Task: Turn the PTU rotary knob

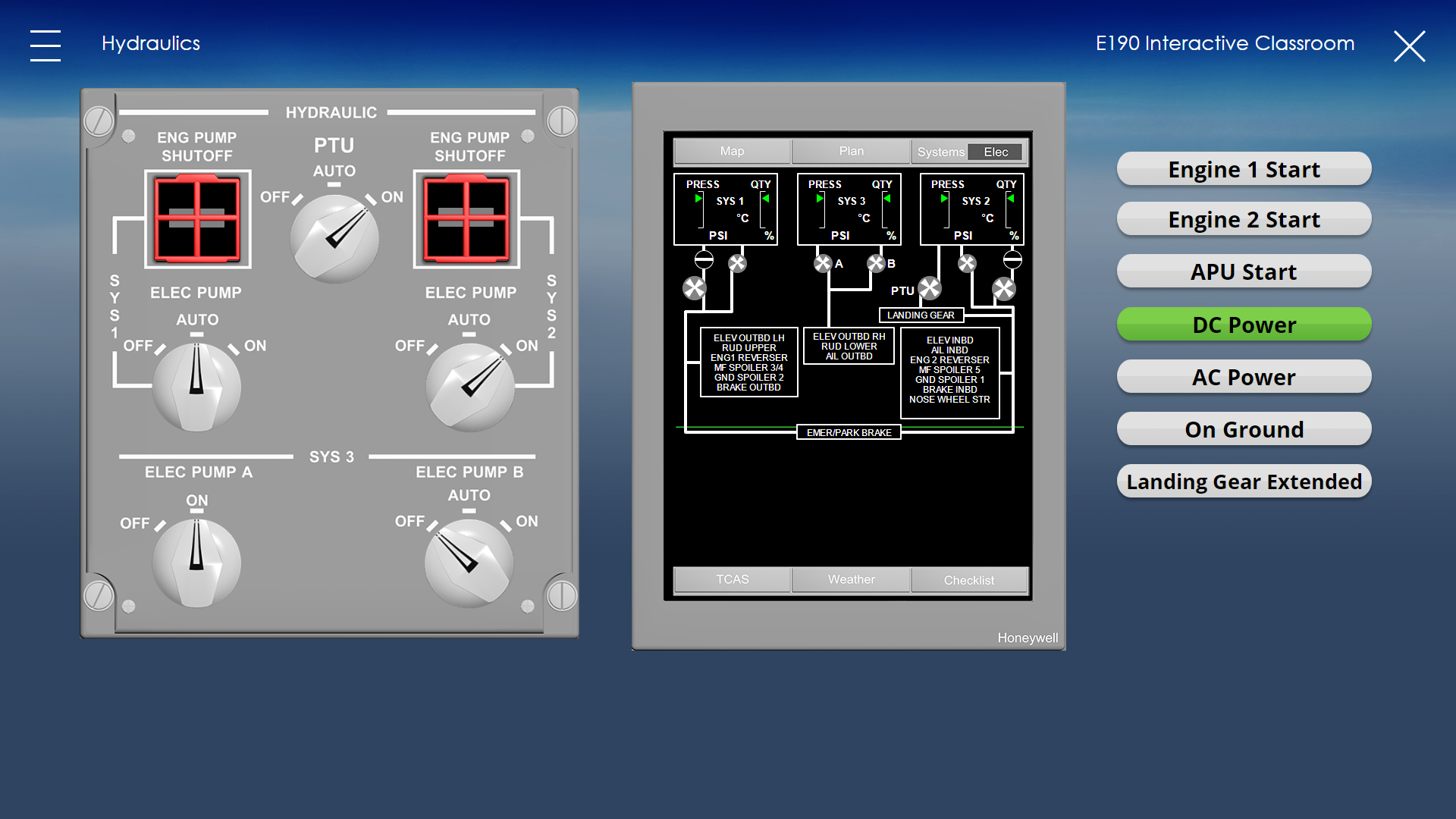Action: (x=334, y=238)
